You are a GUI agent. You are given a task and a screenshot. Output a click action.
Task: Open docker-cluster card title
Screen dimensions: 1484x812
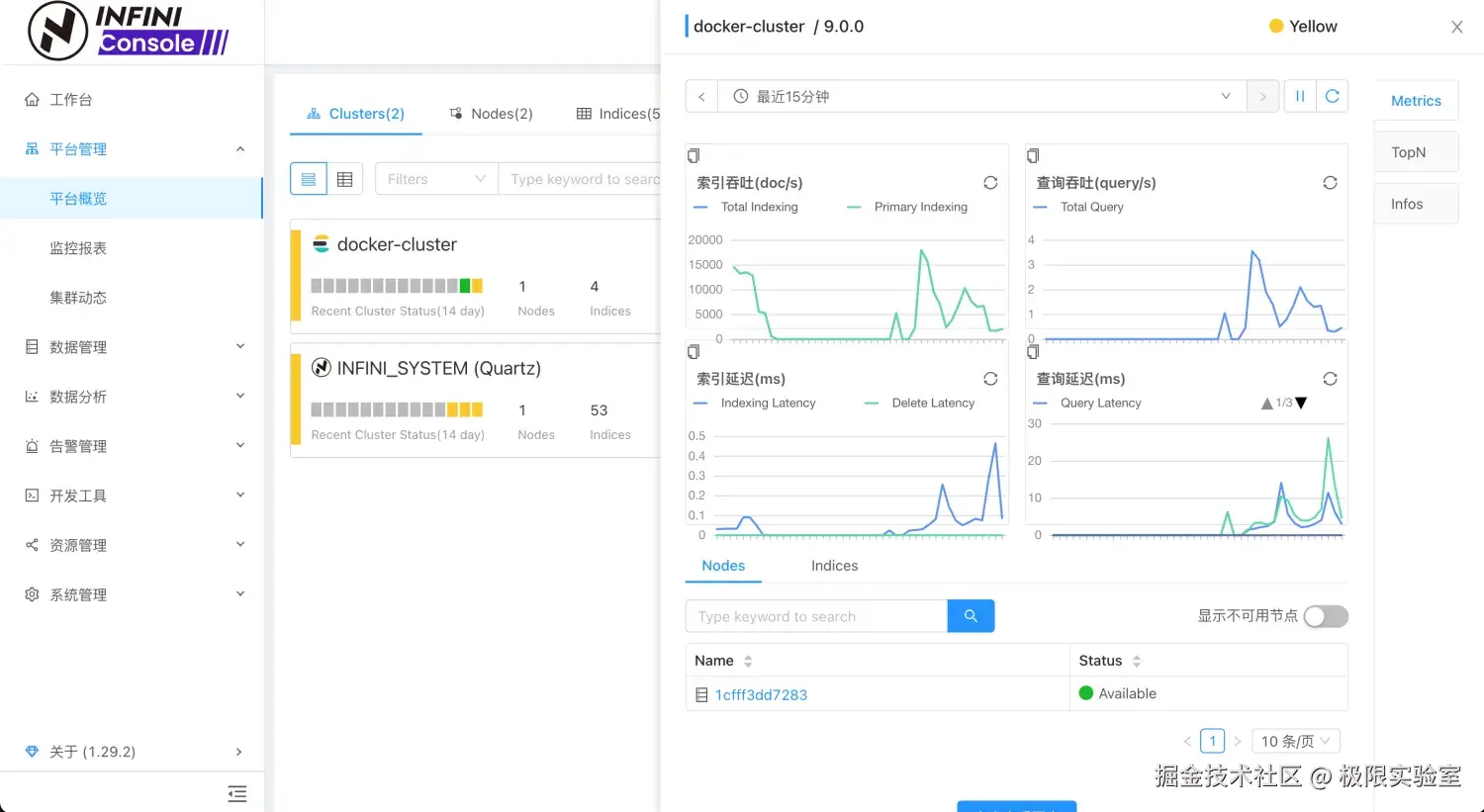point(397,244)
